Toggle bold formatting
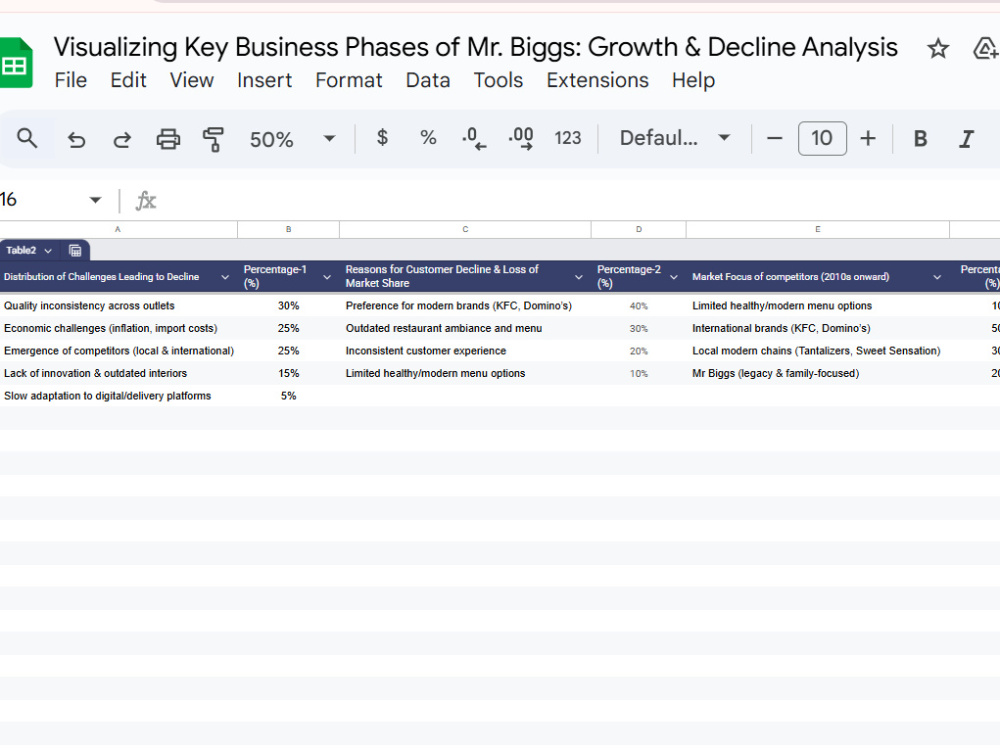1000x750 pixels. (x=920, y=138)
